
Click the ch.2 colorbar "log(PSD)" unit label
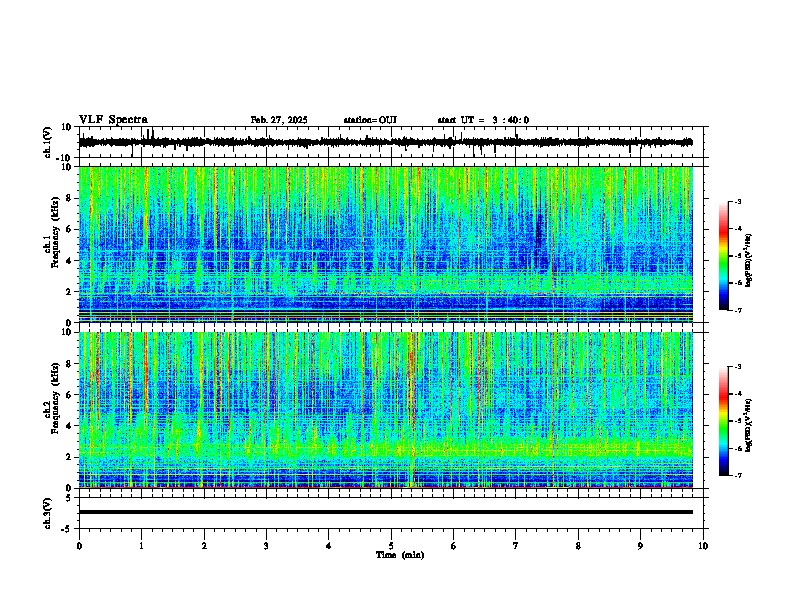coord(749,425)
